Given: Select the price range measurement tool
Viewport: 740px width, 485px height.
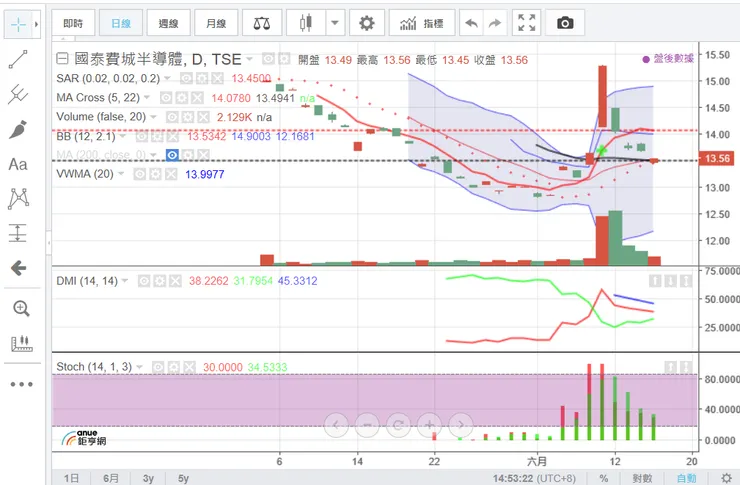Looking at the screenshot, I should [18, 233].
